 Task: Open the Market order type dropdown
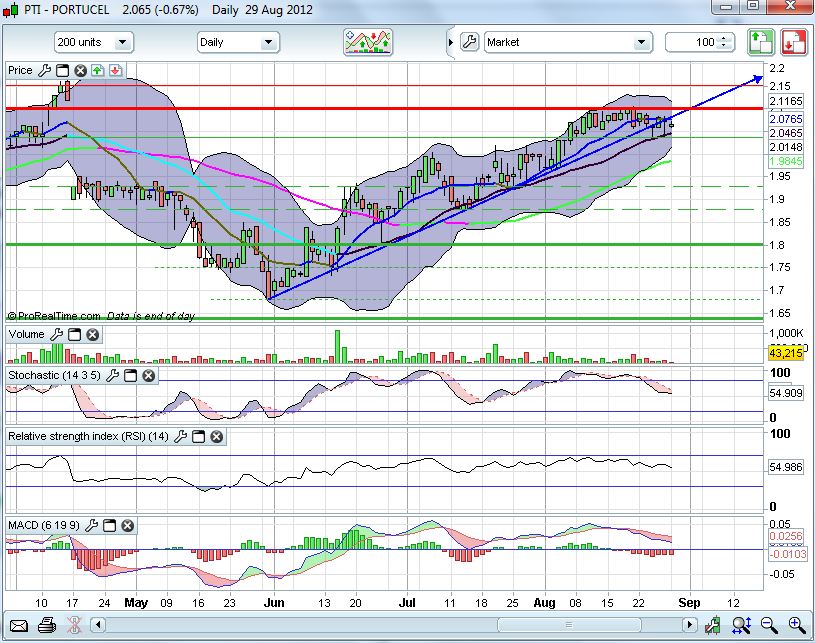coord(568,42)
